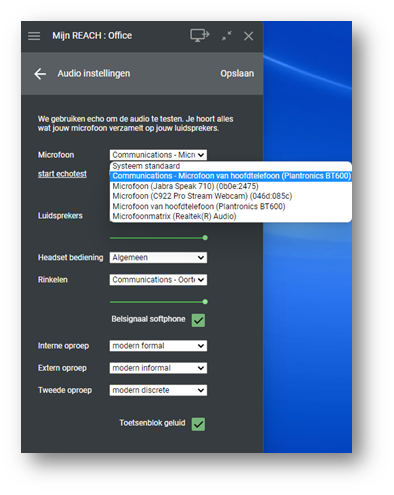Image resolution: width=394 pixels, height=495 pixels.
Task: Click the Headset bediening label
Action: 71,257
